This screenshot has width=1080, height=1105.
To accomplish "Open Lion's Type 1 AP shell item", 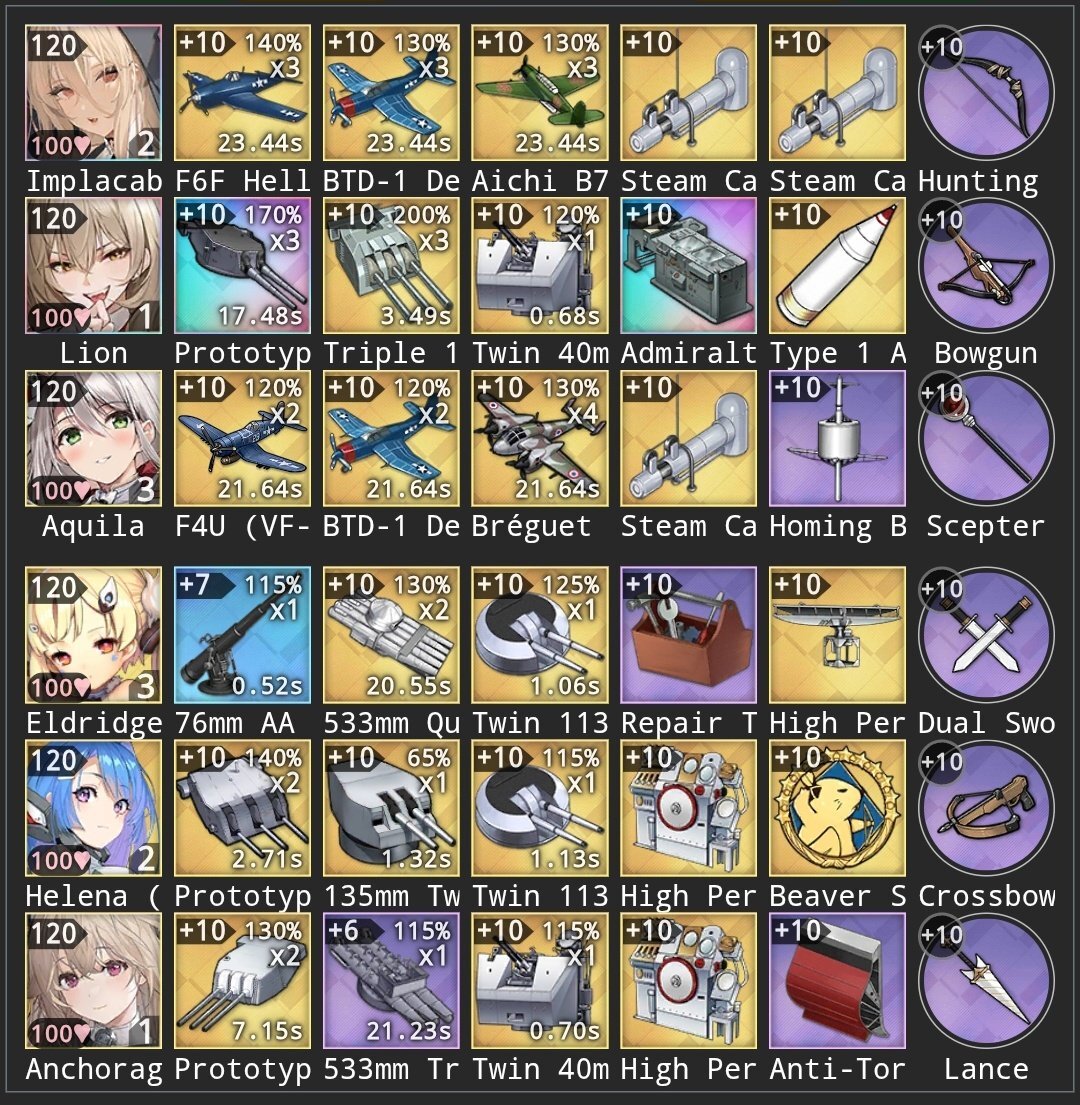I will pyautogui.click(x=837, y=265).
